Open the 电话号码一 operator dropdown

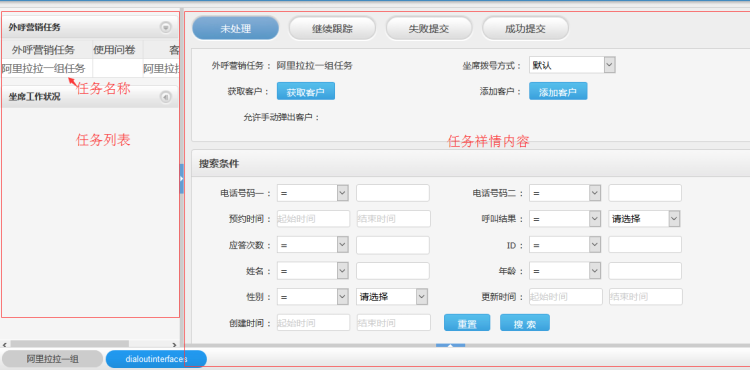(313, 193)
